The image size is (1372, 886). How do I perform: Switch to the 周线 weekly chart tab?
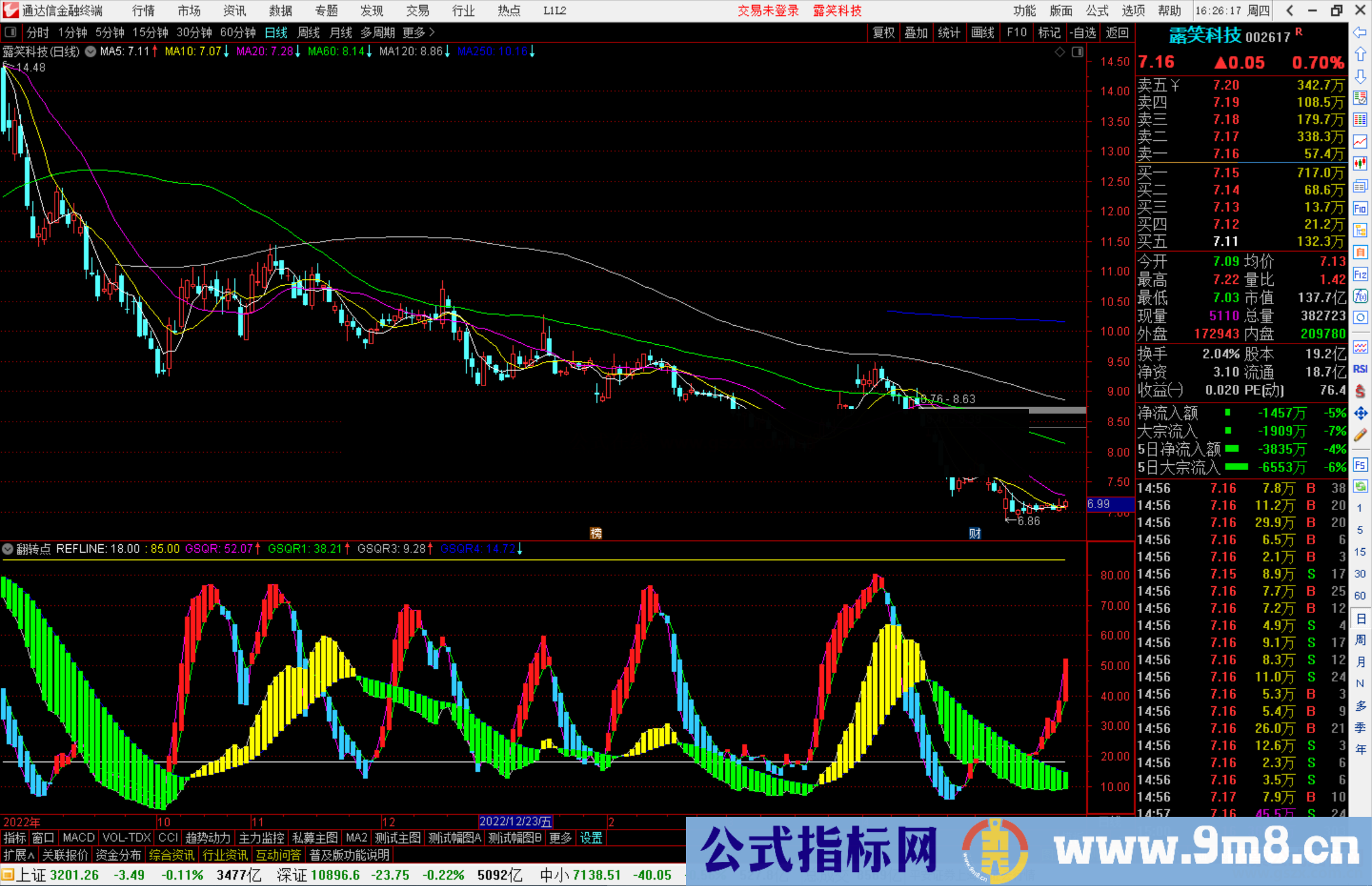309,32
